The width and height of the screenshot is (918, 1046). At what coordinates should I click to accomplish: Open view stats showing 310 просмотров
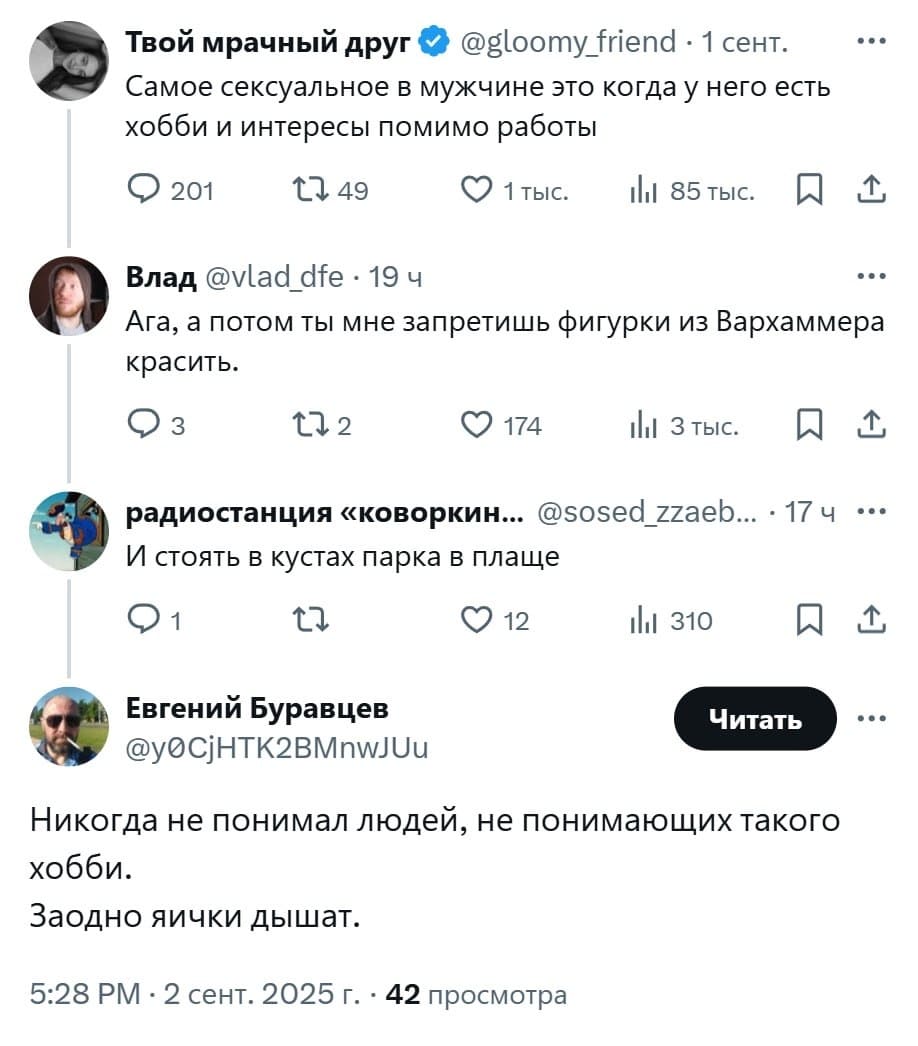click(x=646, y=620)
